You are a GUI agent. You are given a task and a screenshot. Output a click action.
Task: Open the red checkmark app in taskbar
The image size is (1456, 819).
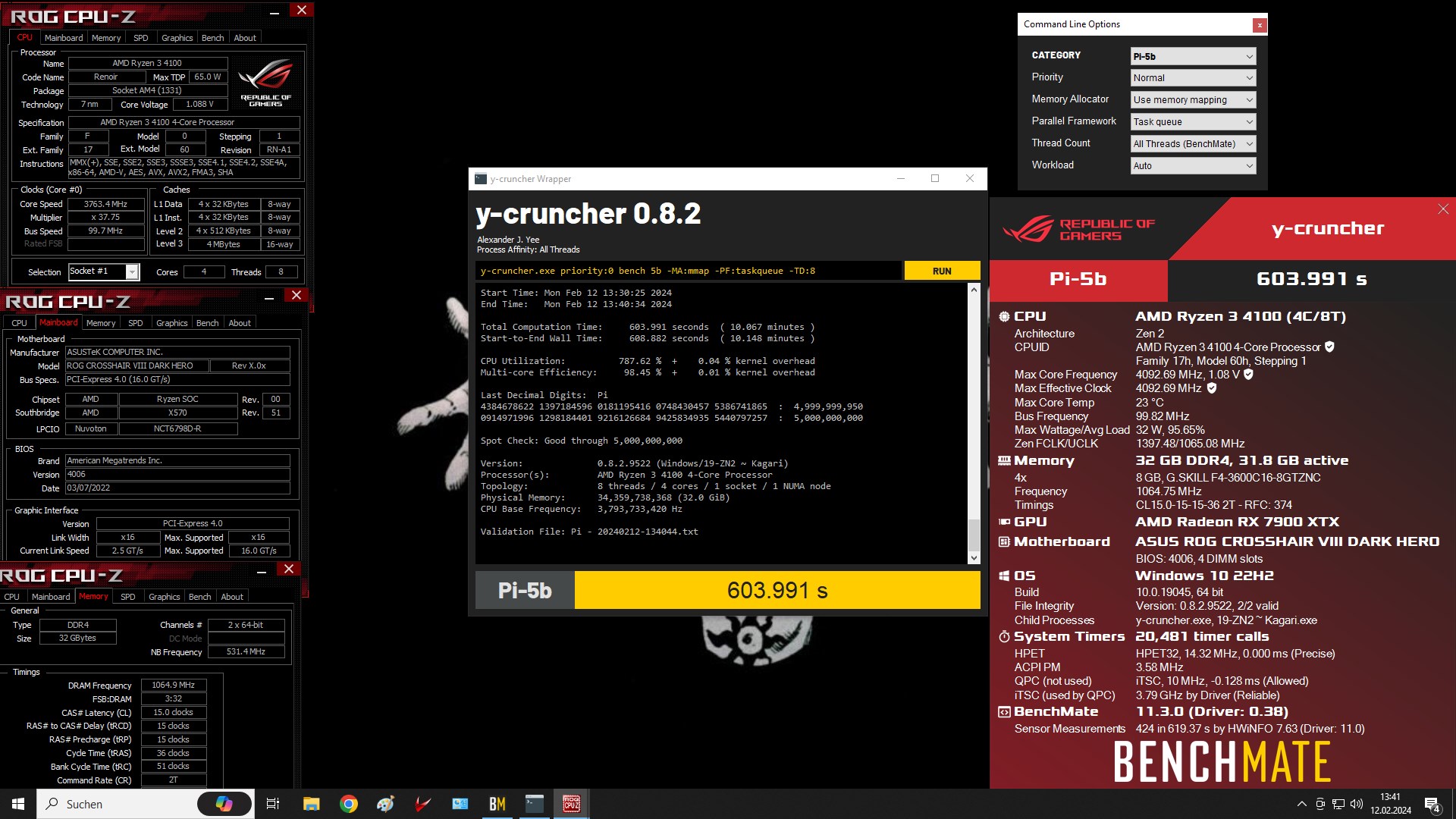pos(423,804)
